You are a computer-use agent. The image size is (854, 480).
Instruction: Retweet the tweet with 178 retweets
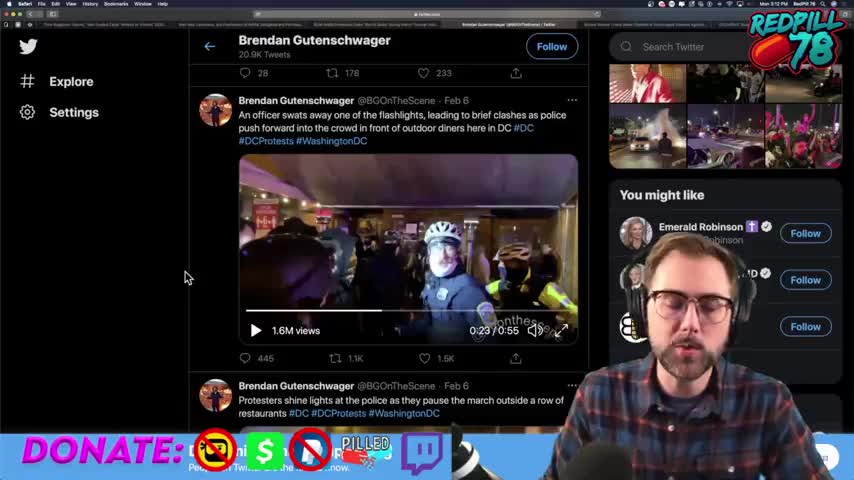pos(332,73)
